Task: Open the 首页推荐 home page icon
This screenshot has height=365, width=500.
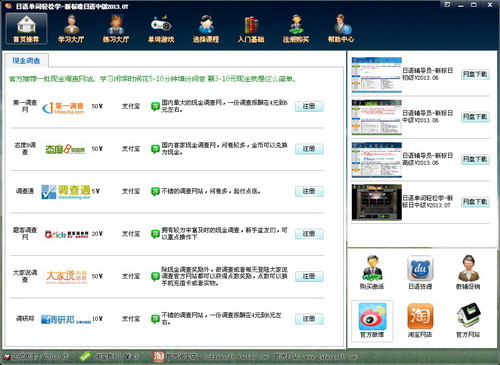Action: tap(26, 29)
